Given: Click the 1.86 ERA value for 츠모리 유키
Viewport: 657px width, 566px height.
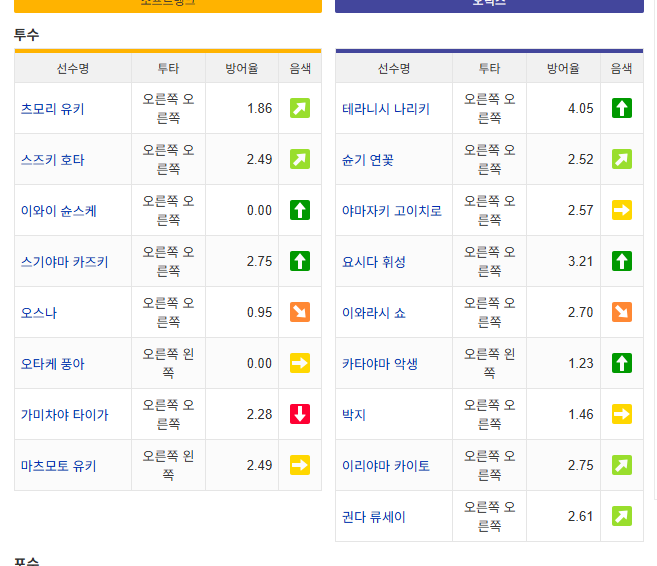Looking at the screenshot, I should pos(259,109).
